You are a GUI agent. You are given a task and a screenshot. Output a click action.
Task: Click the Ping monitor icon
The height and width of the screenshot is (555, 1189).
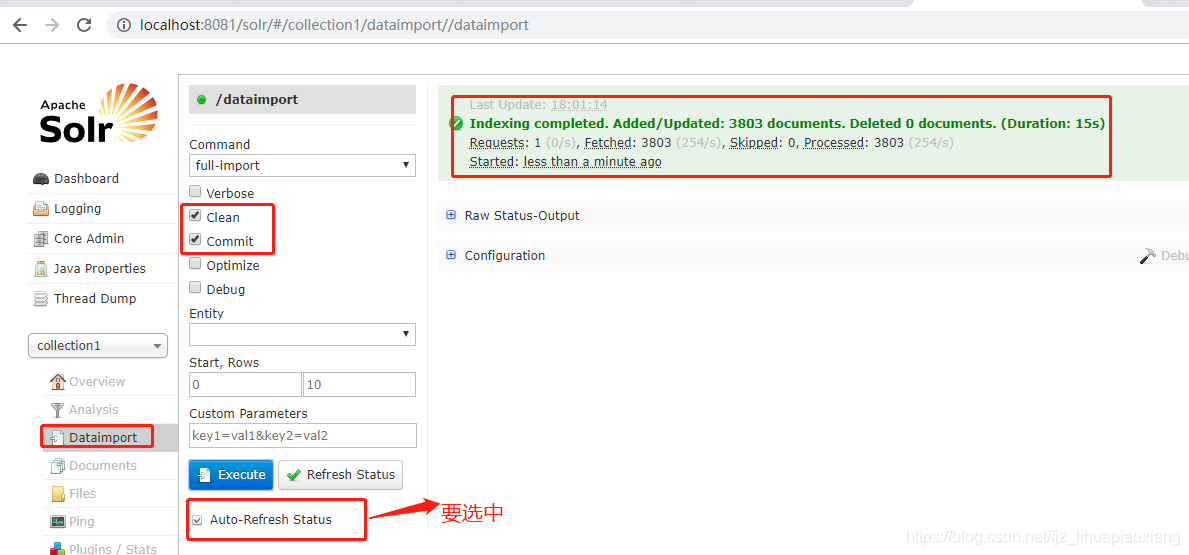(x=58, y=522)
